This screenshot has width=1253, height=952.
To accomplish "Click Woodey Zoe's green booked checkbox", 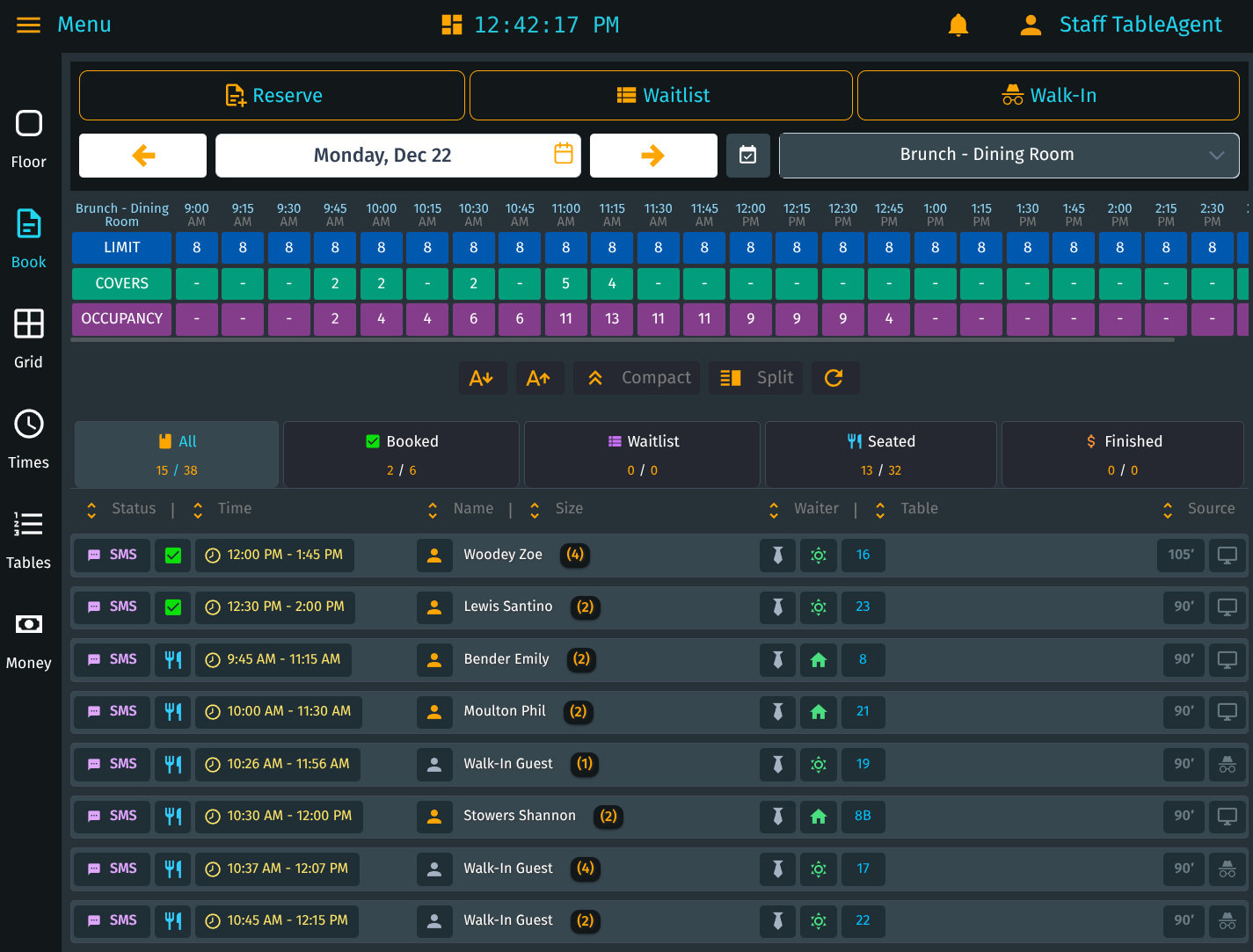I will (x=173, y=556).
